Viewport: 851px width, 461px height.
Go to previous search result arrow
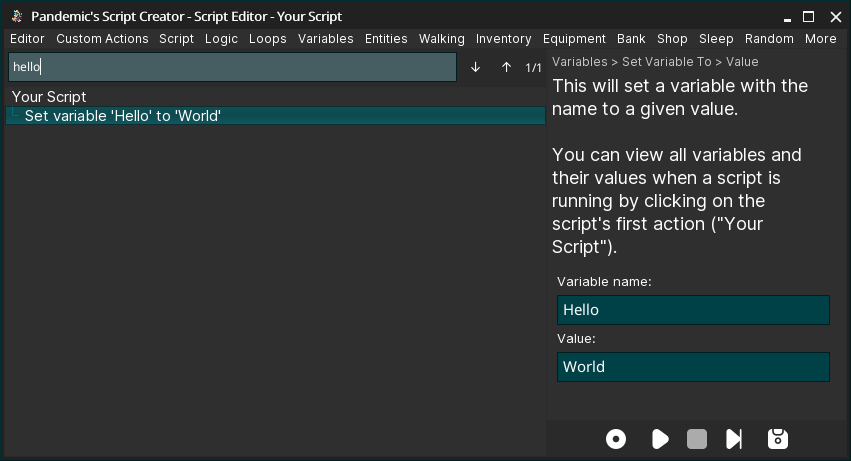(x=506, y=67)
